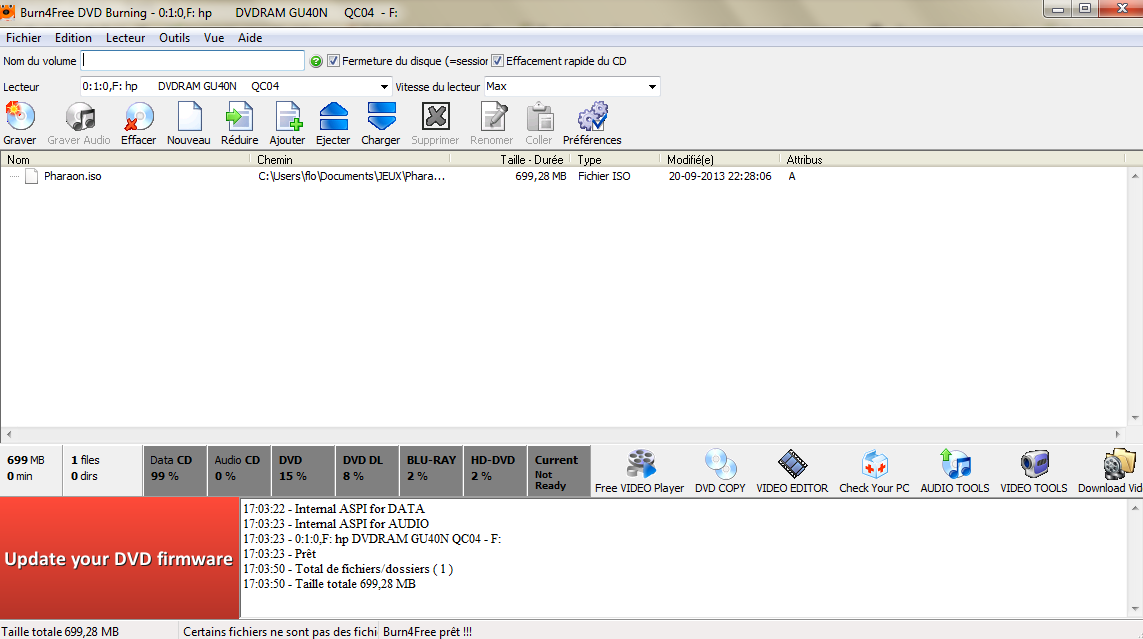This screenshot has height=639, width=1143.
Task: Toggle Fermeture du disque checkbox
Action: click(333, 61)
